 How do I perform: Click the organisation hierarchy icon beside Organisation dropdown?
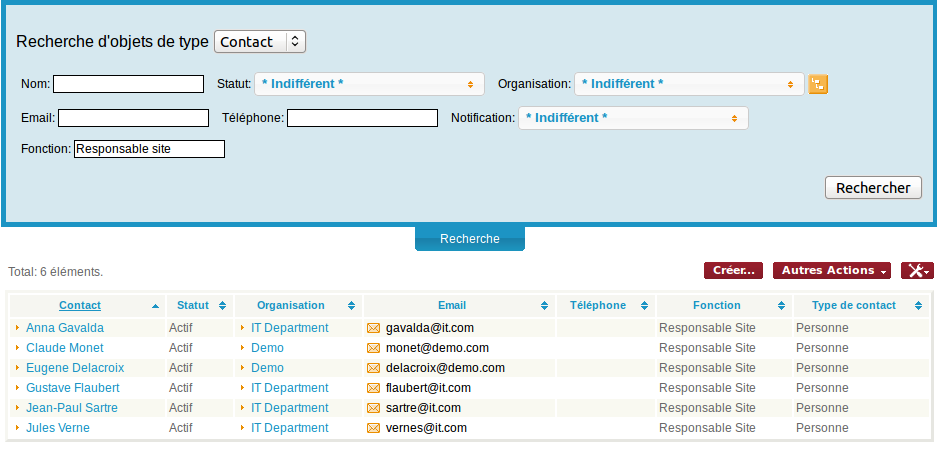[818, 85]
